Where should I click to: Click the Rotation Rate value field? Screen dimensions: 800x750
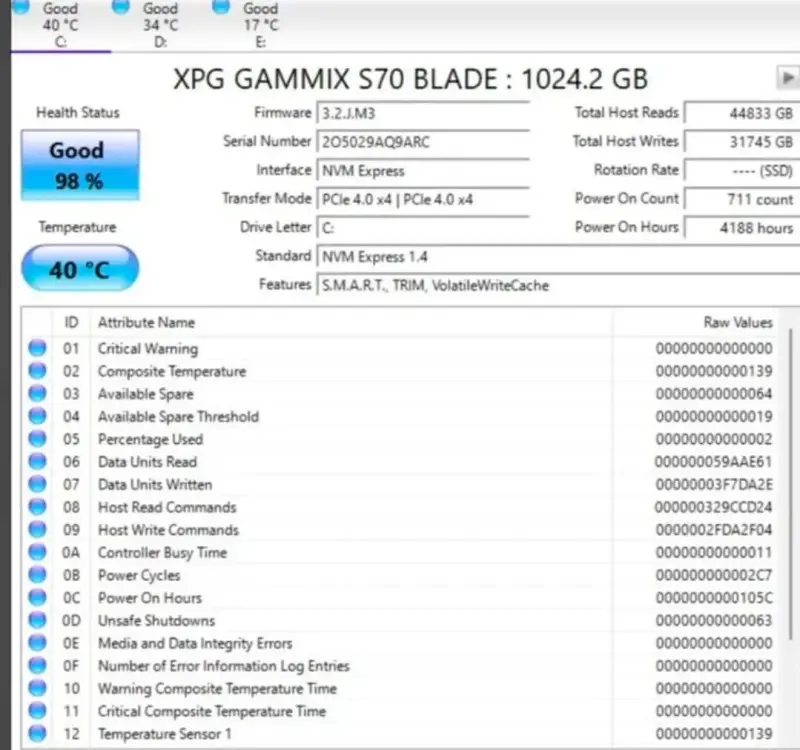point(742,170)
